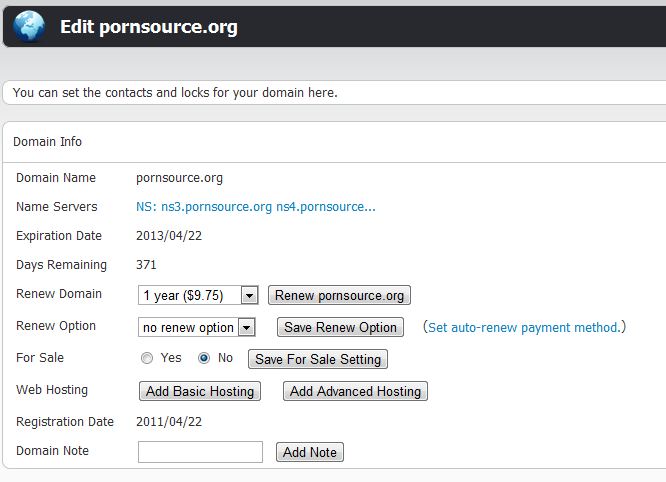Open the 'no renew option' dropdown
The image size is (666, 482).
tap(197, 328)
